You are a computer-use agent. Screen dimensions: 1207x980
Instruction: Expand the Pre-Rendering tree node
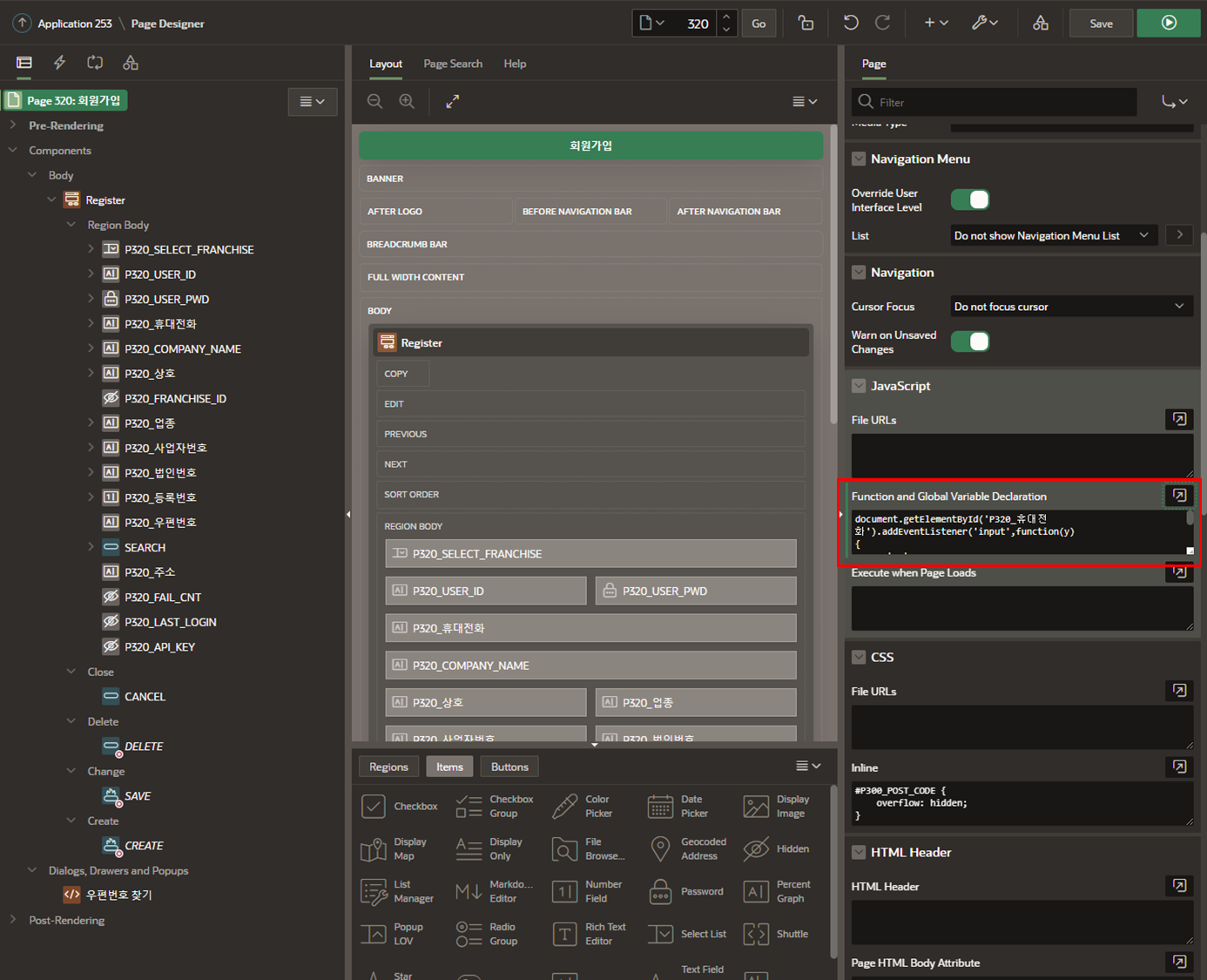click(13, 125)
